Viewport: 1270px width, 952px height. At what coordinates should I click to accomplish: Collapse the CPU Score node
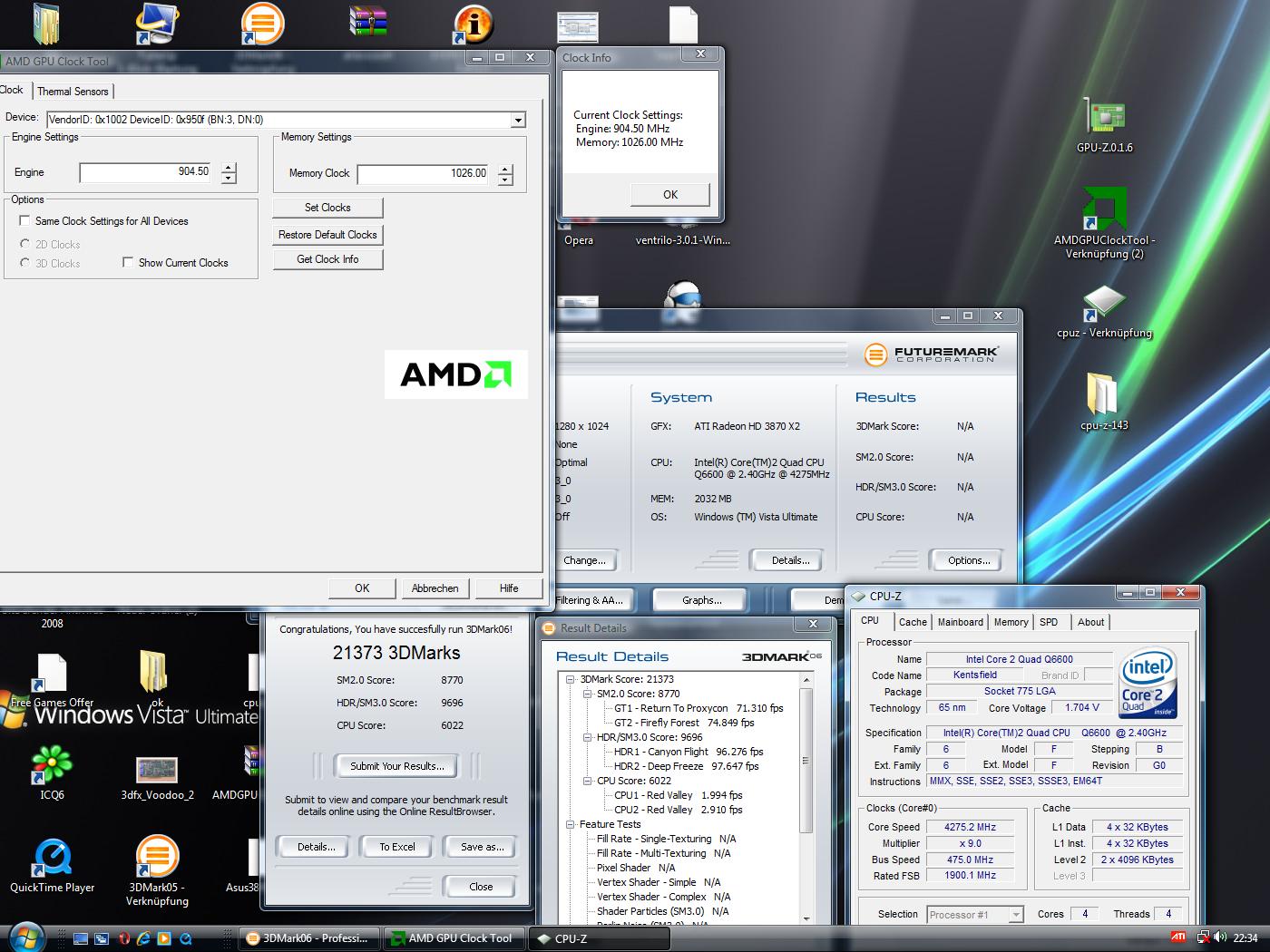coord(587,781)
